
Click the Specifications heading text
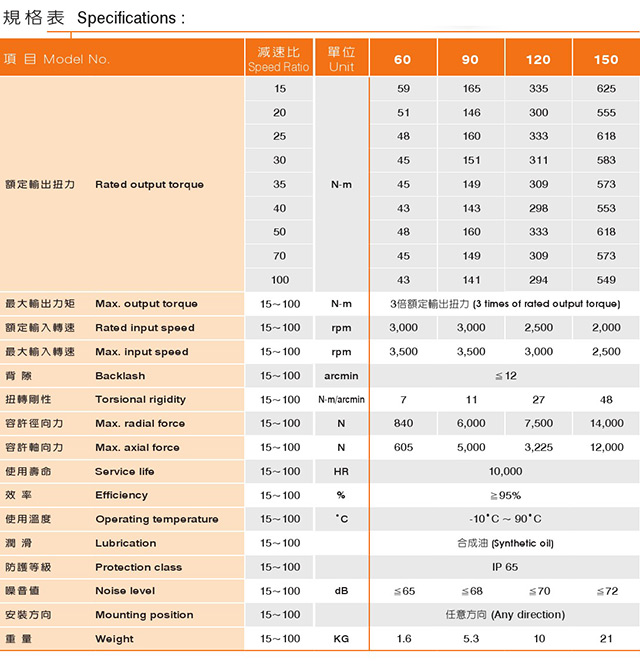point(131,18)
